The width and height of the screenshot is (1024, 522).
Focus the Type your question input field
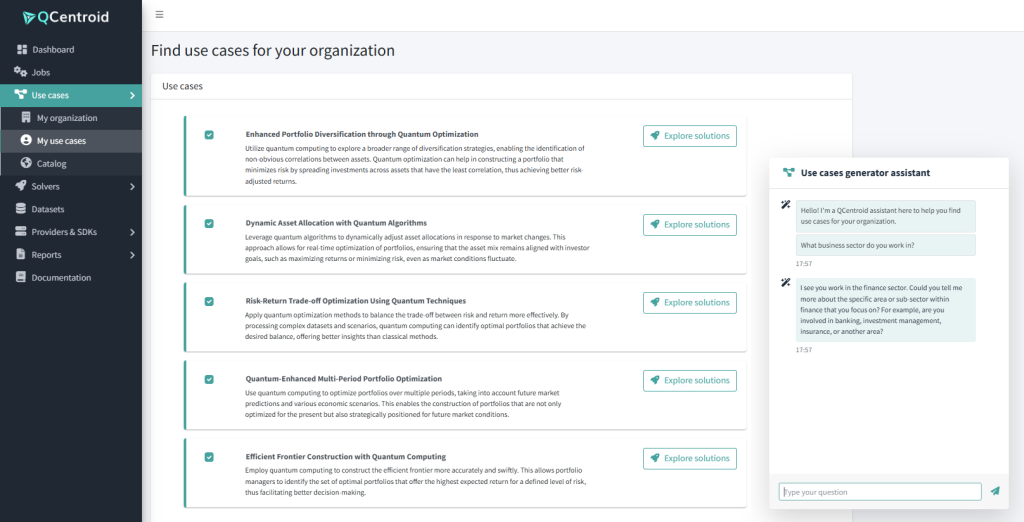coord(879,491)
